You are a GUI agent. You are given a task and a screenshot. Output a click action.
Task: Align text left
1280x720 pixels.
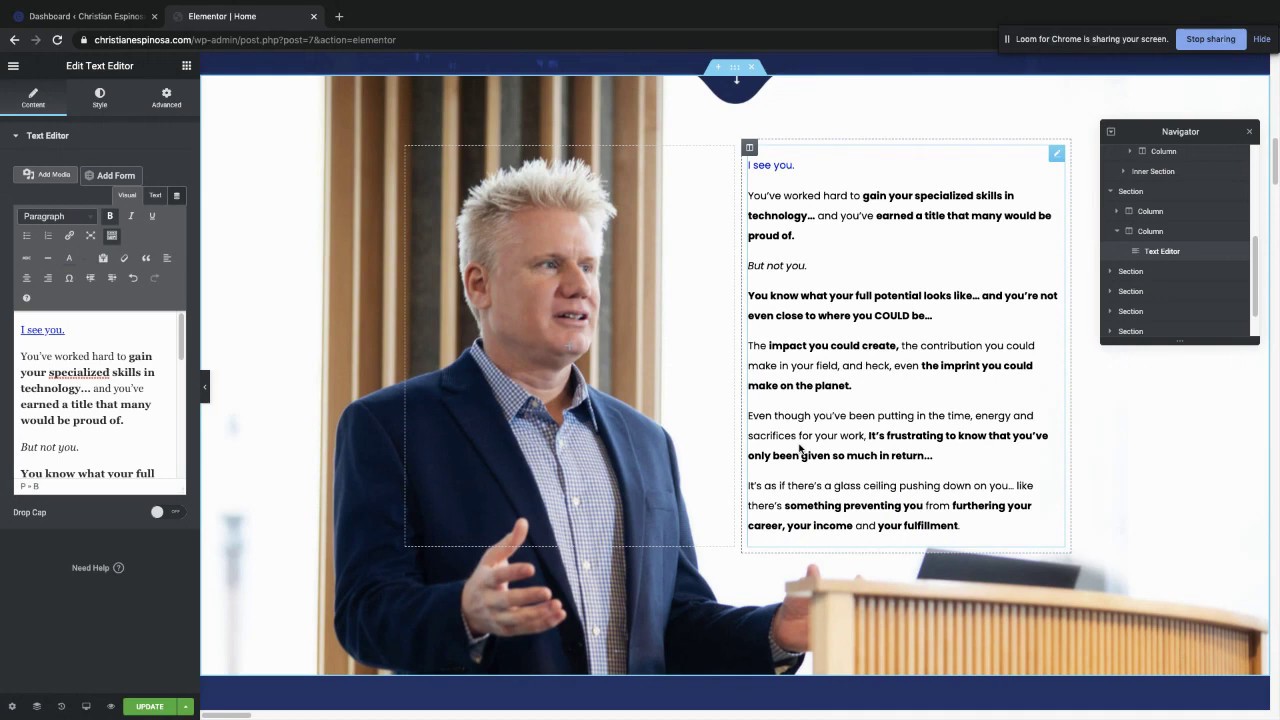(167, 258)
